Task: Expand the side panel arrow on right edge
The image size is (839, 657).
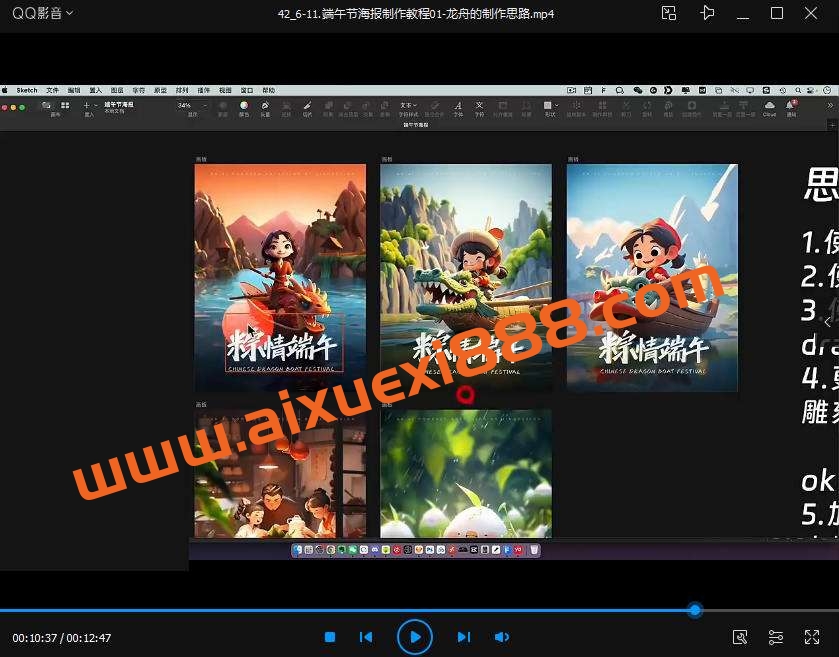Action: tap(827, 321)
